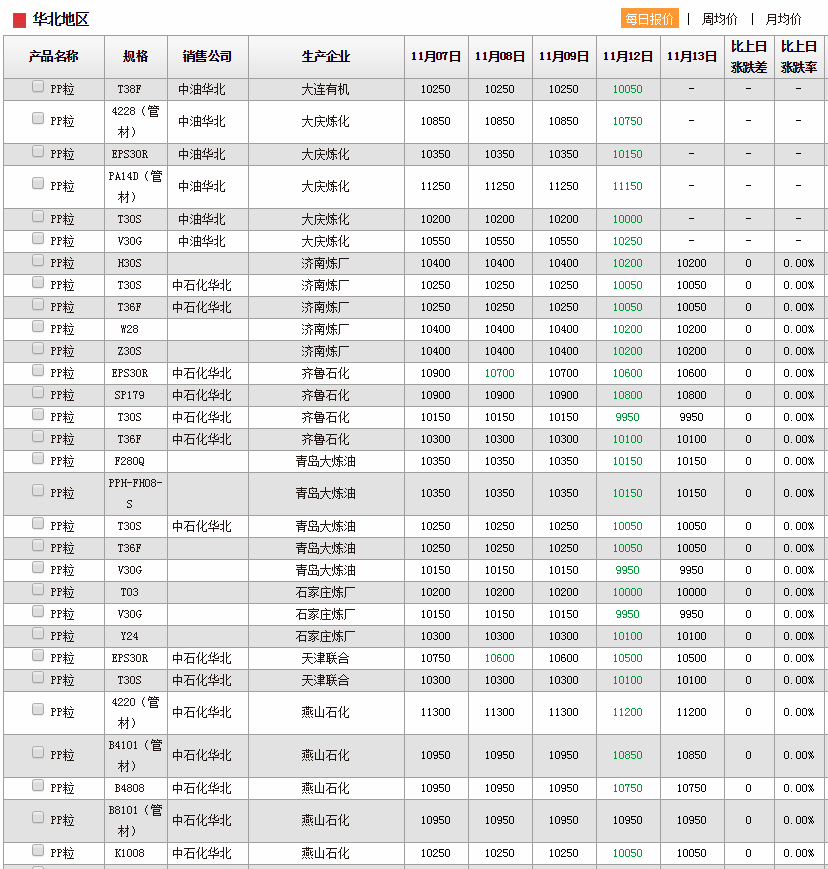Tick the PPH-FH08-S row checkbox

[38, 490]
